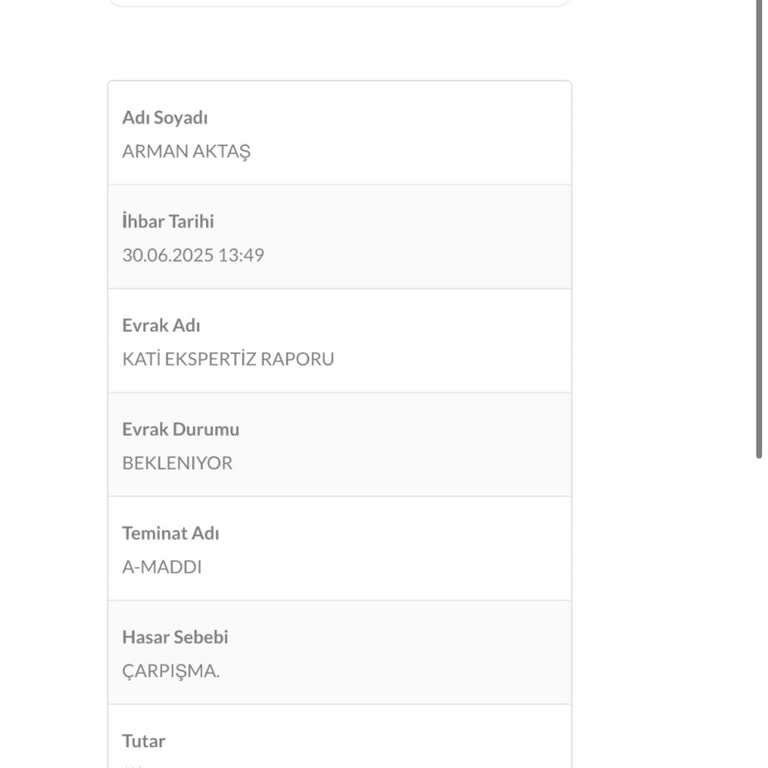Open KATİ EKSPERTİZ RAPORU document entry
Image resolution: width=768 pixels, height=768 pixels.
pyautogui.click(x=228, y=359)
